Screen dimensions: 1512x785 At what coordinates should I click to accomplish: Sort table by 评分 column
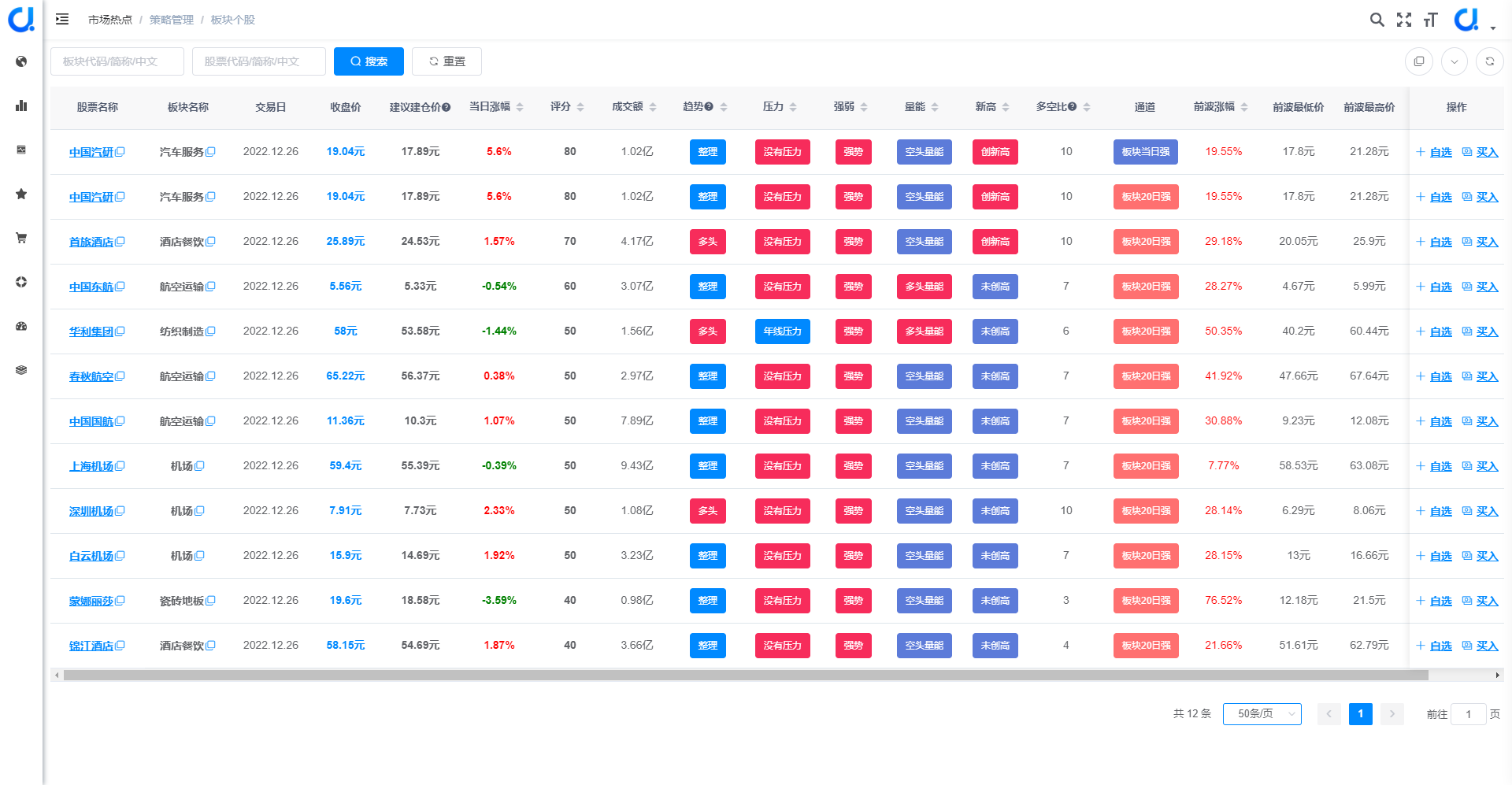click(x=580, y=107)
